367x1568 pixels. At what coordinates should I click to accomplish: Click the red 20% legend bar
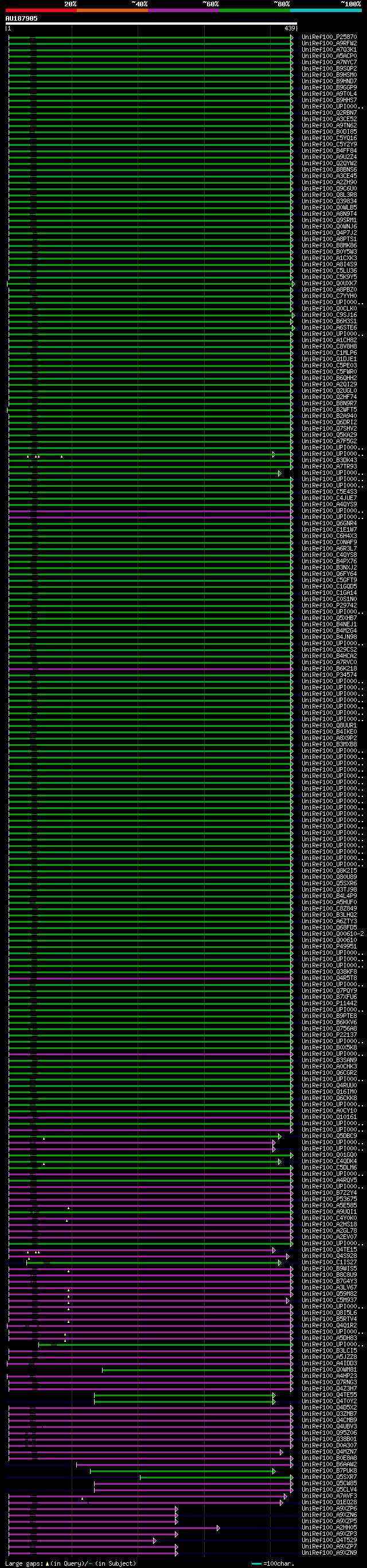41,10
